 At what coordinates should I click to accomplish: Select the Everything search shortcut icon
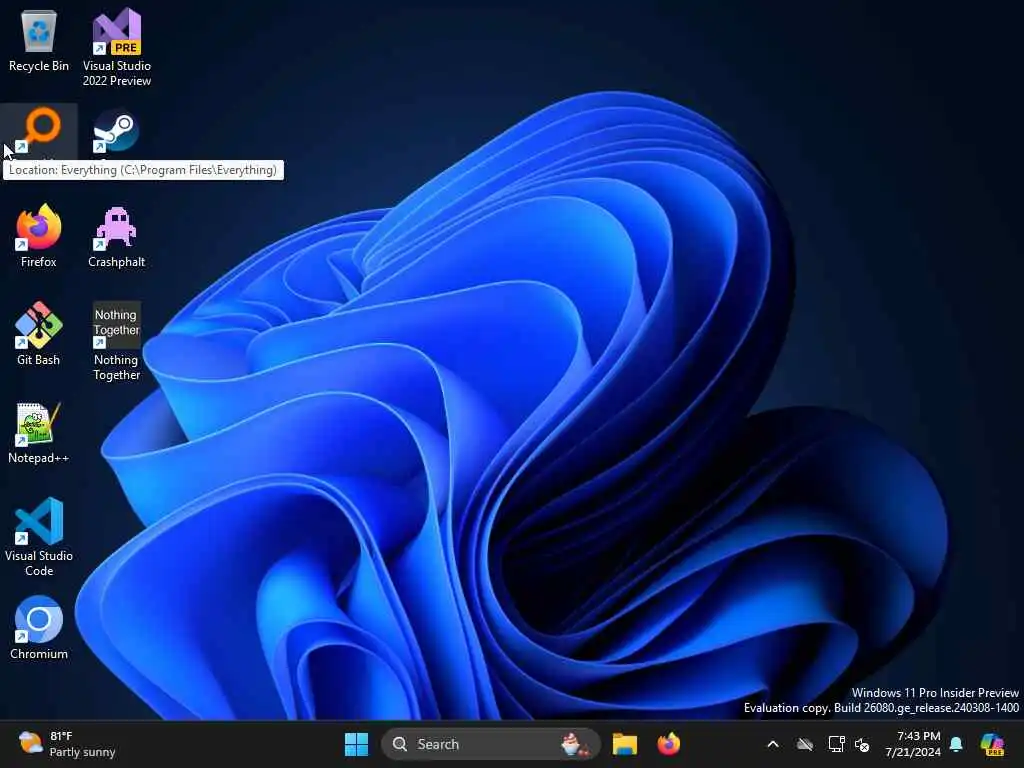[39, 131]
